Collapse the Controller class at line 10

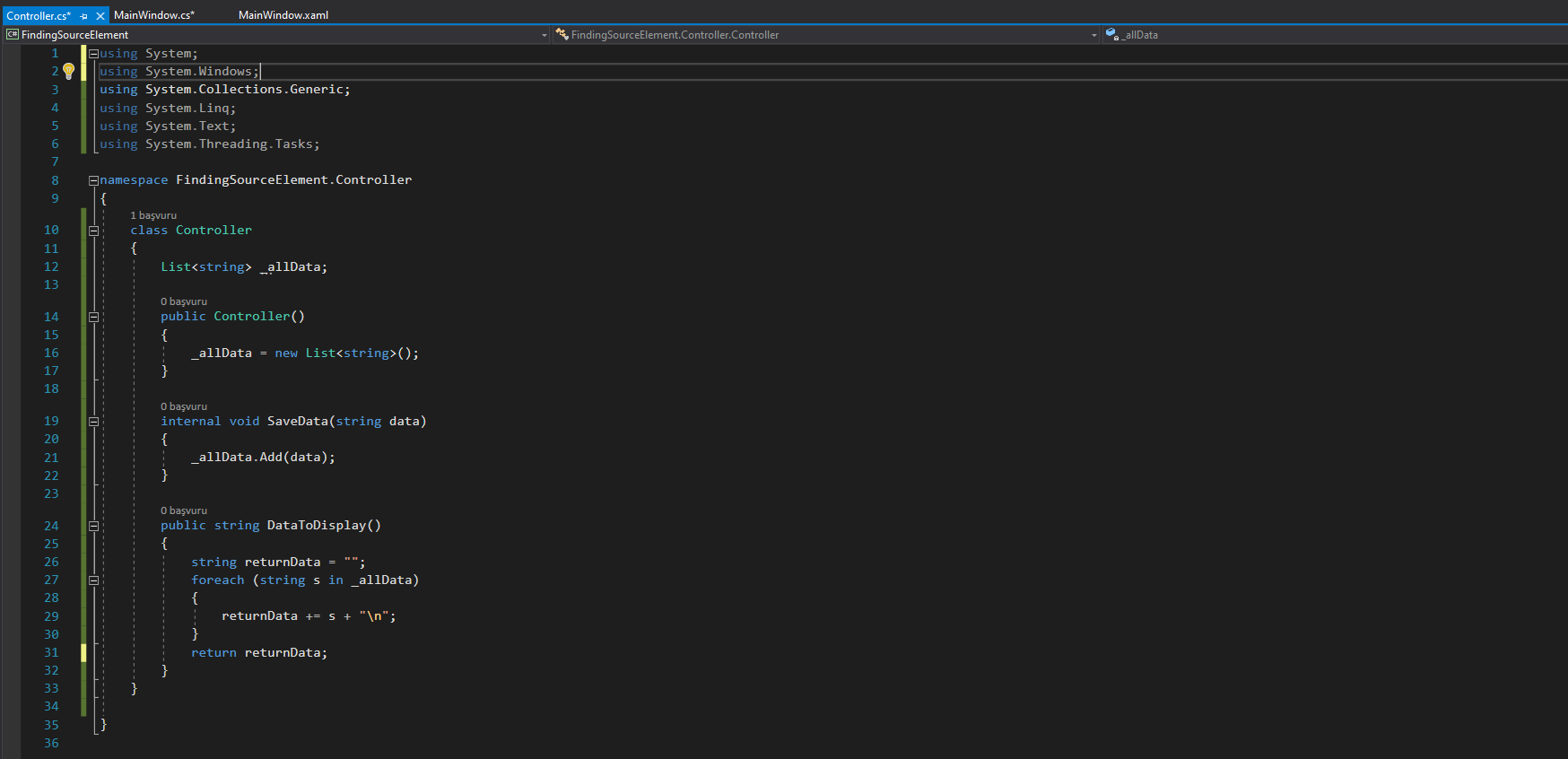pyautogui.click(x=93, y=231)
